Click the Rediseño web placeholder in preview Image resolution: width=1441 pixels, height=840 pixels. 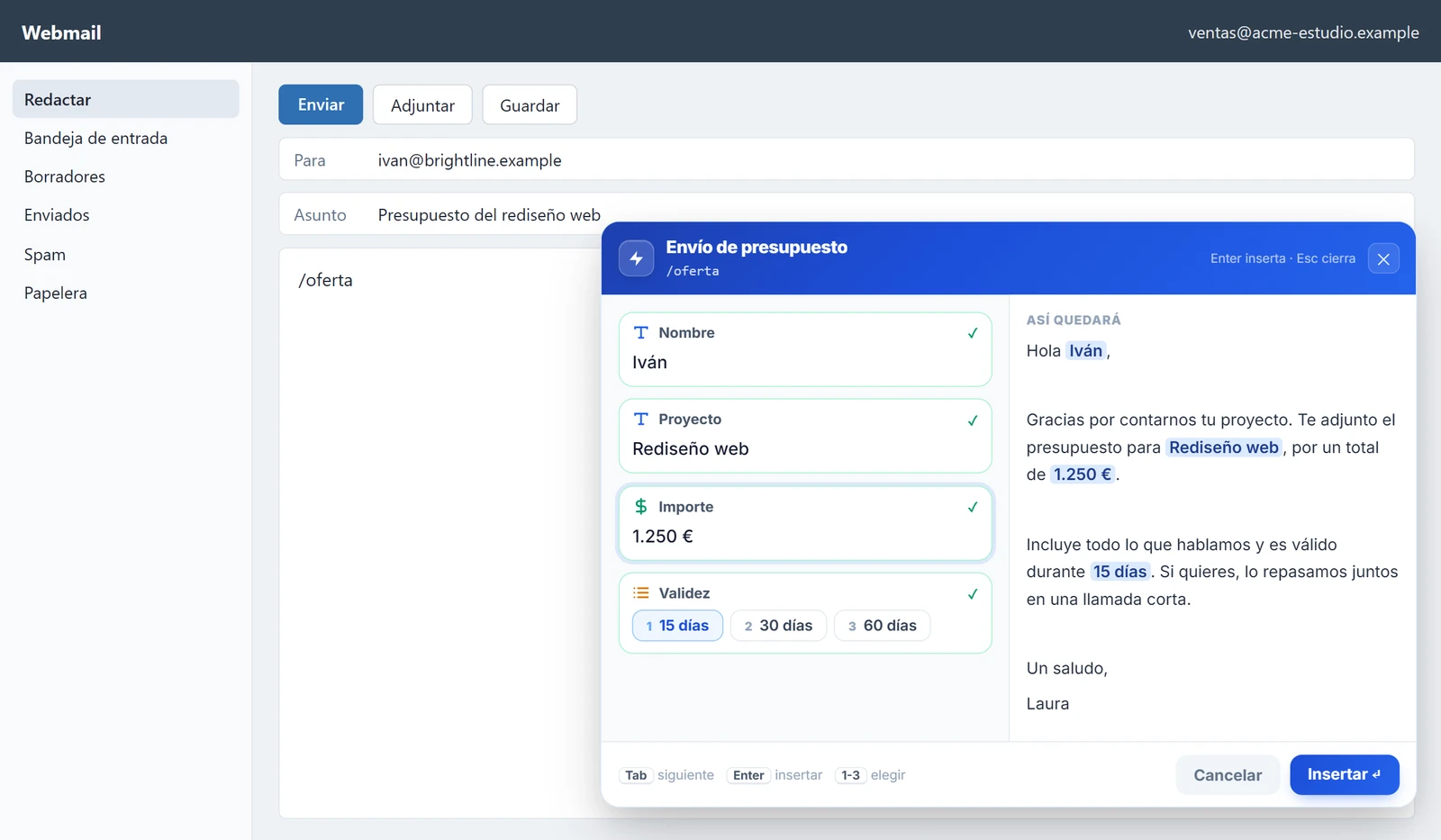coord(1224,447)
